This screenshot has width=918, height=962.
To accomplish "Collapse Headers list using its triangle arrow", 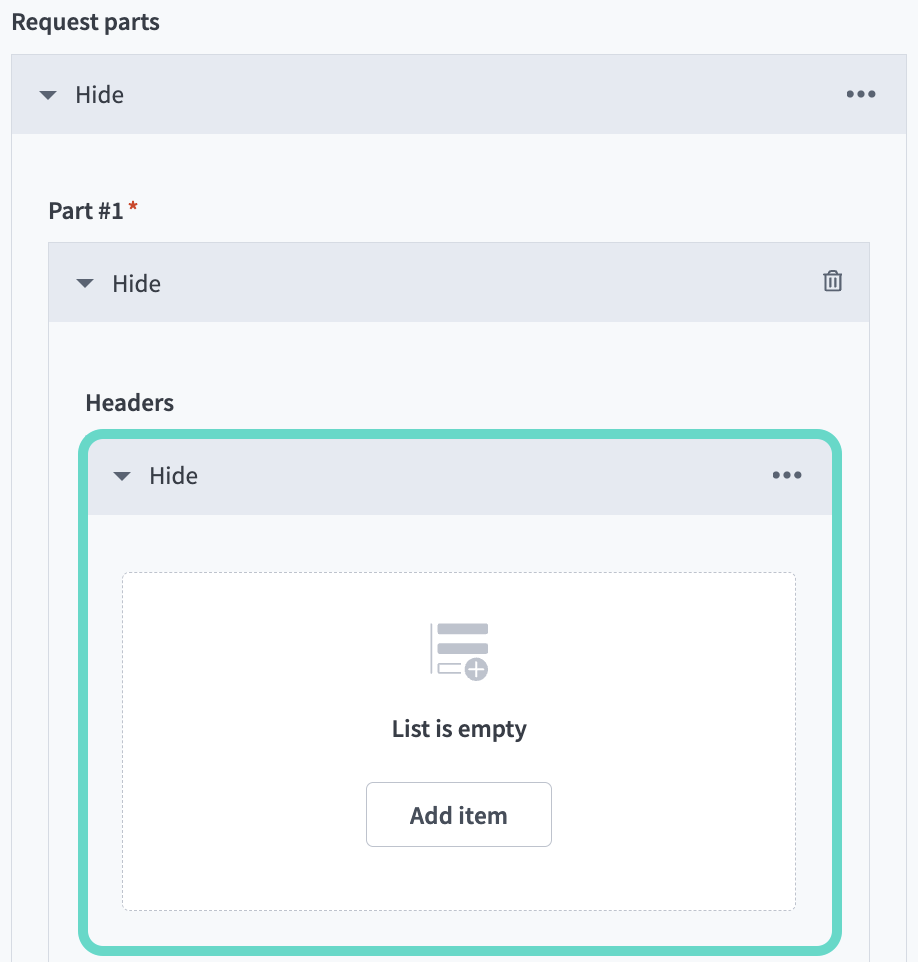I will click(x=122, y=477).
